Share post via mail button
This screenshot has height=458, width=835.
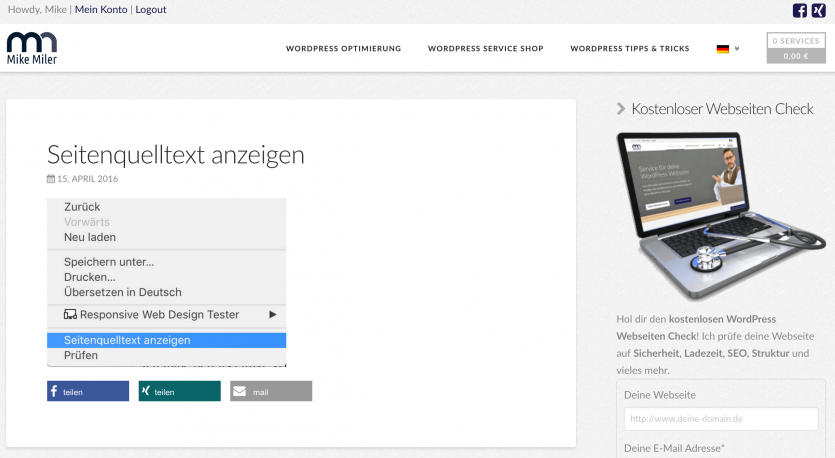(x=271, y=391)
